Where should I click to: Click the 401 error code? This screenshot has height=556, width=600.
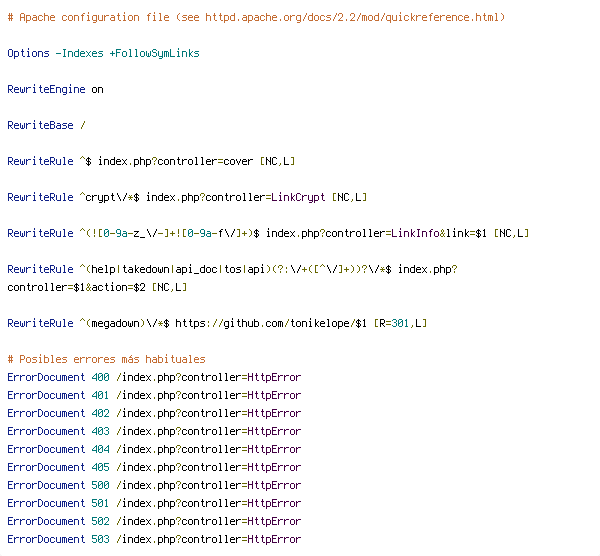click(100, 395)
